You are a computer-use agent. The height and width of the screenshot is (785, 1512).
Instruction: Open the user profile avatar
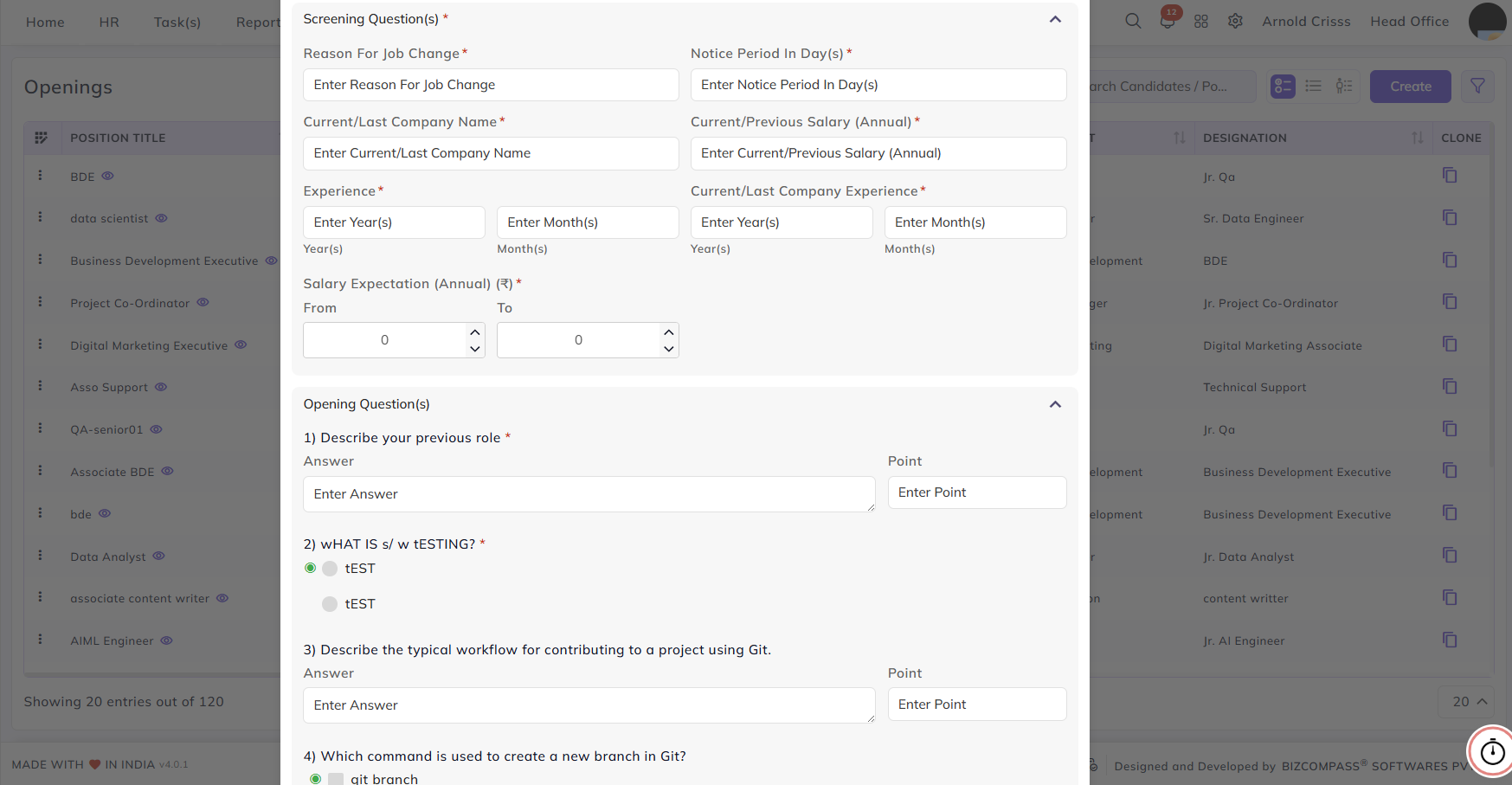[x=1488, y=21]
